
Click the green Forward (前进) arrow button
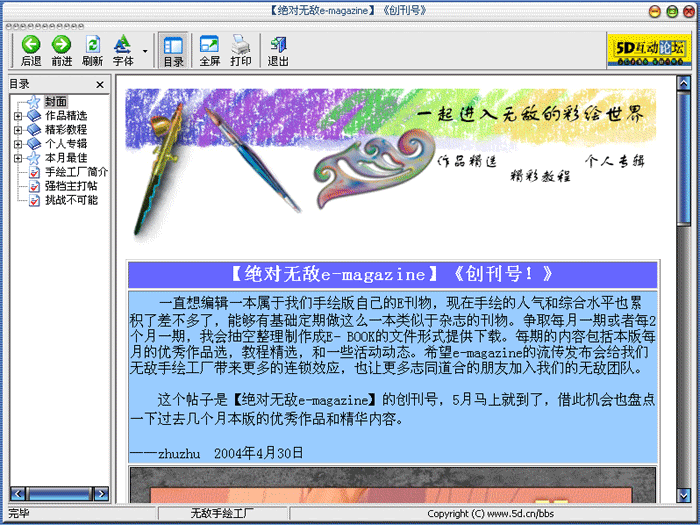coord(61,51)
